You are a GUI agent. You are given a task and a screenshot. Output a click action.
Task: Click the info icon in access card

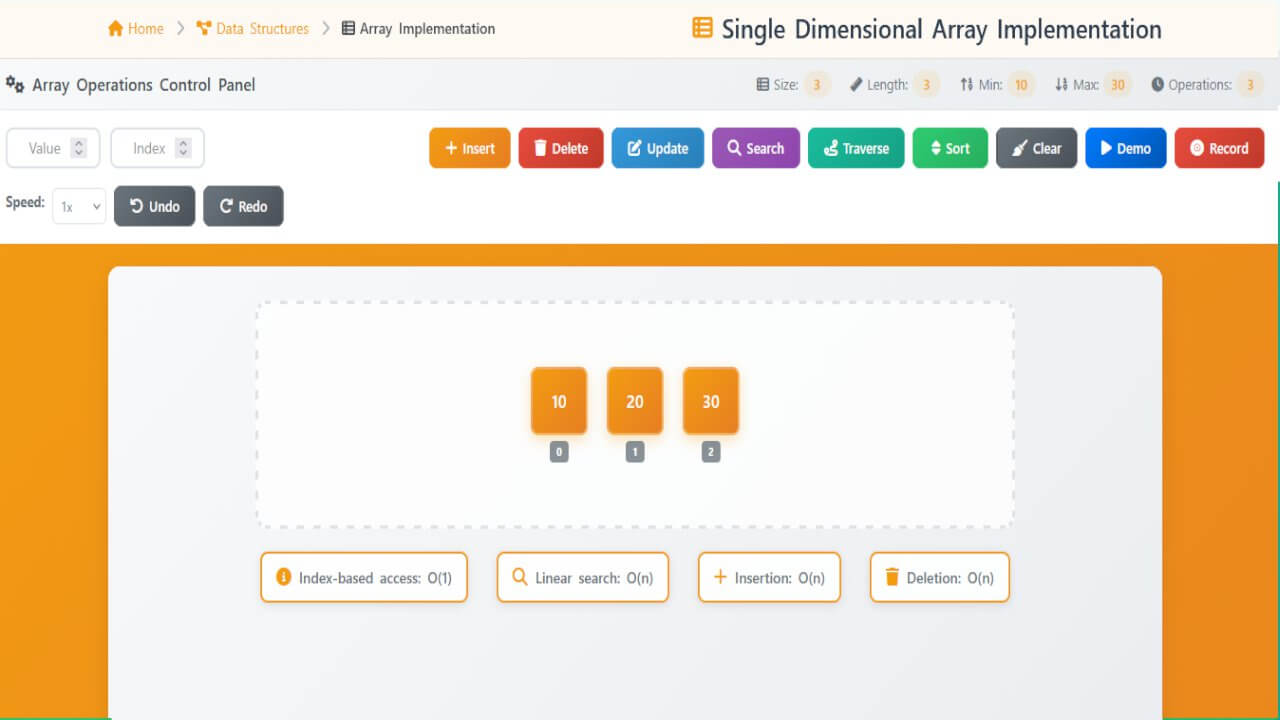[x=283, y=577]
